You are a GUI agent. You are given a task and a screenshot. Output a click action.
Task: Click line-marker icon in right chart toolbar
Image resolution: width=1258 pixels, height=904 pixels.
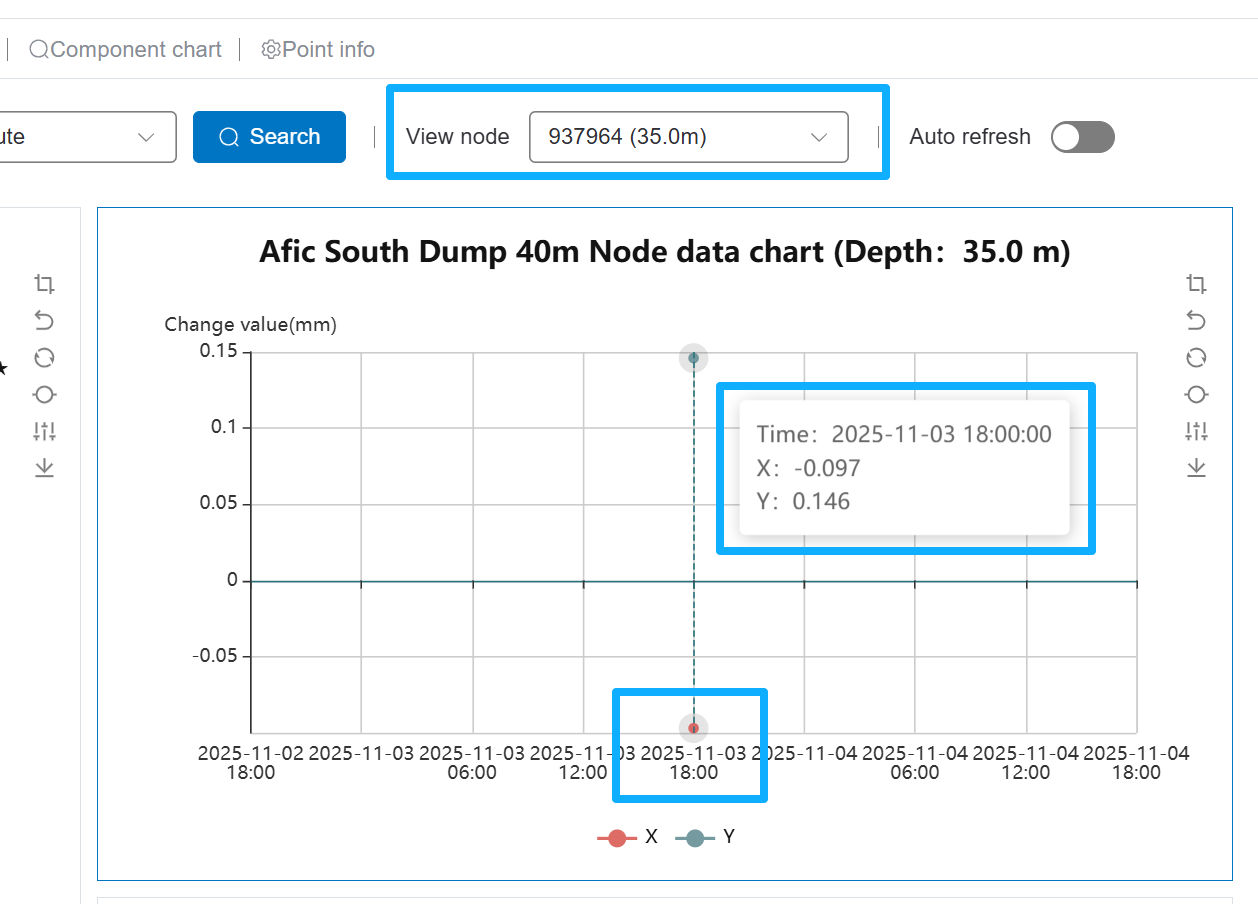click(x=1196, y=394)
